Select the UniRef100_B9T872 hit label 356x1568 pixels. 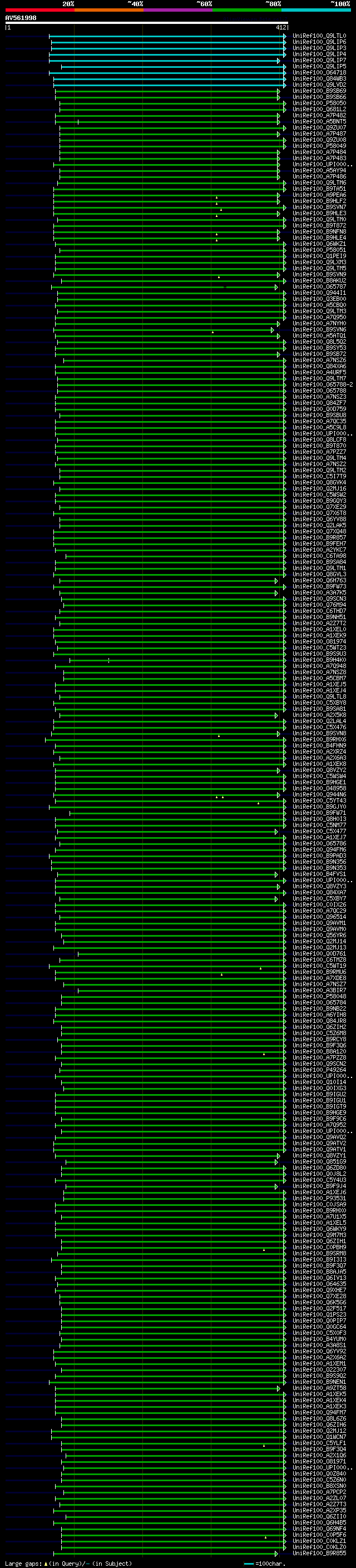click(319, 225)
